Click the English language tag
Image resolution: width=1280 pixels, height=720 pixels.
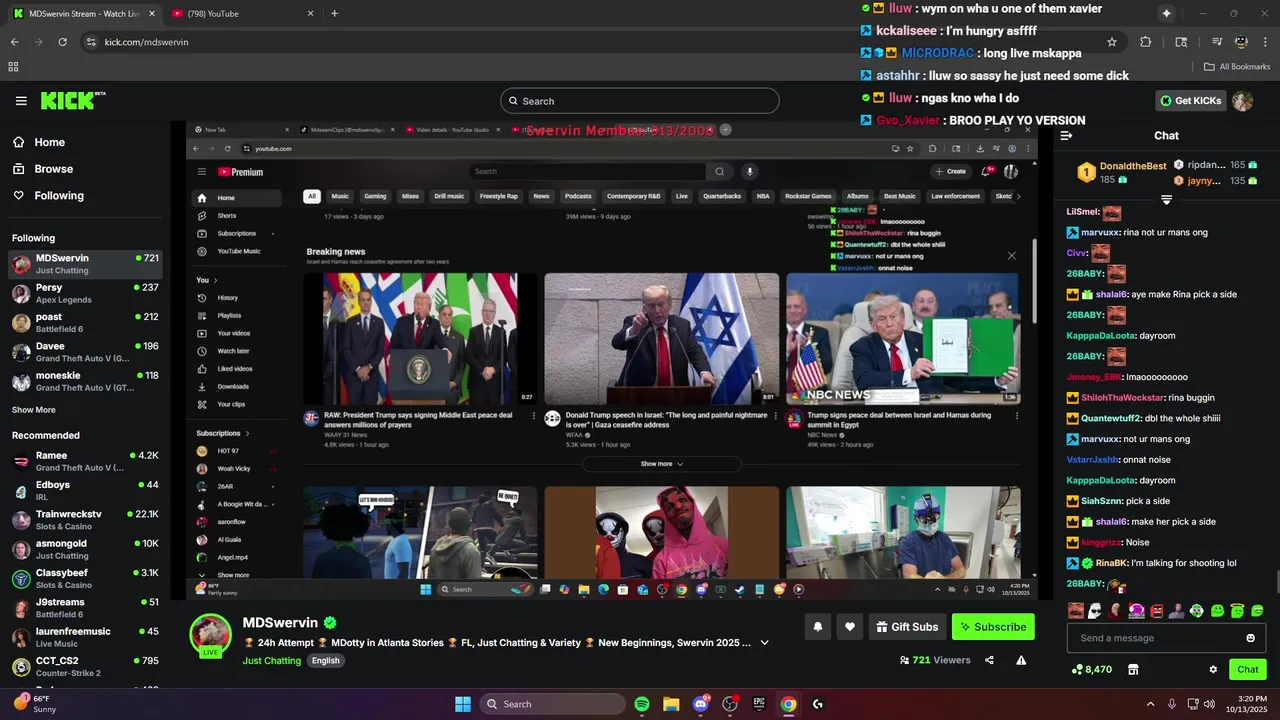(325, 661)
